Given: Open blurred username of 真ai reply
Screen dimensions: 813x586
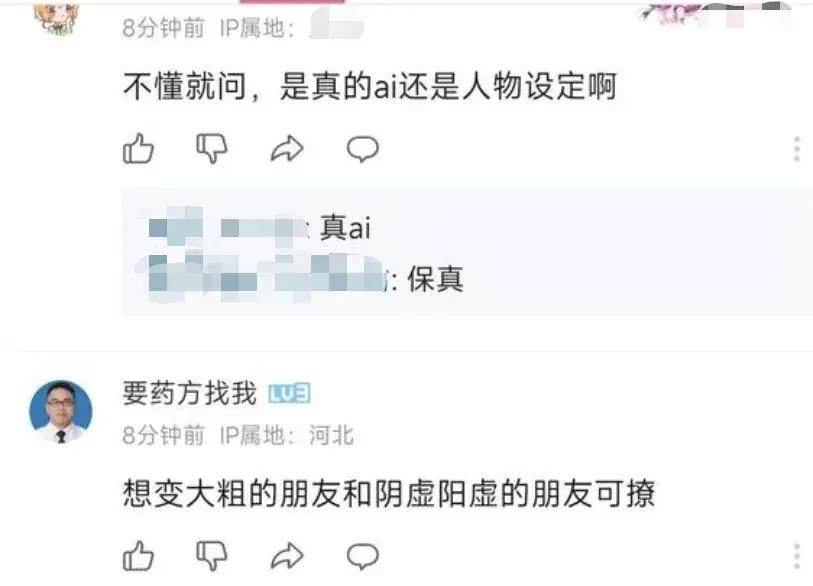Looking at the screenshot, I should [x=227, y=227].
